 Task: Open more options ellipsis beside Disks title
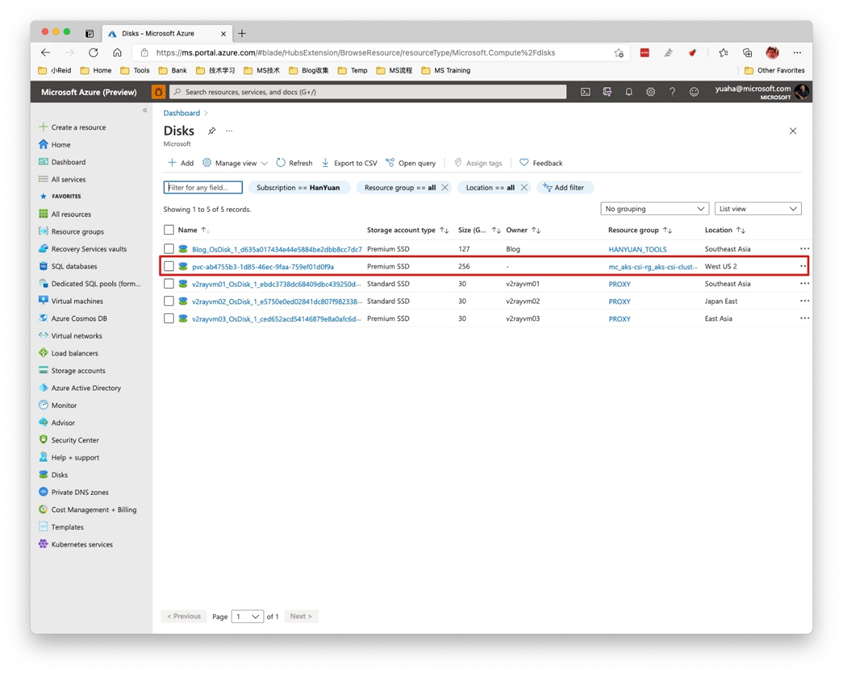pos(229,131)
